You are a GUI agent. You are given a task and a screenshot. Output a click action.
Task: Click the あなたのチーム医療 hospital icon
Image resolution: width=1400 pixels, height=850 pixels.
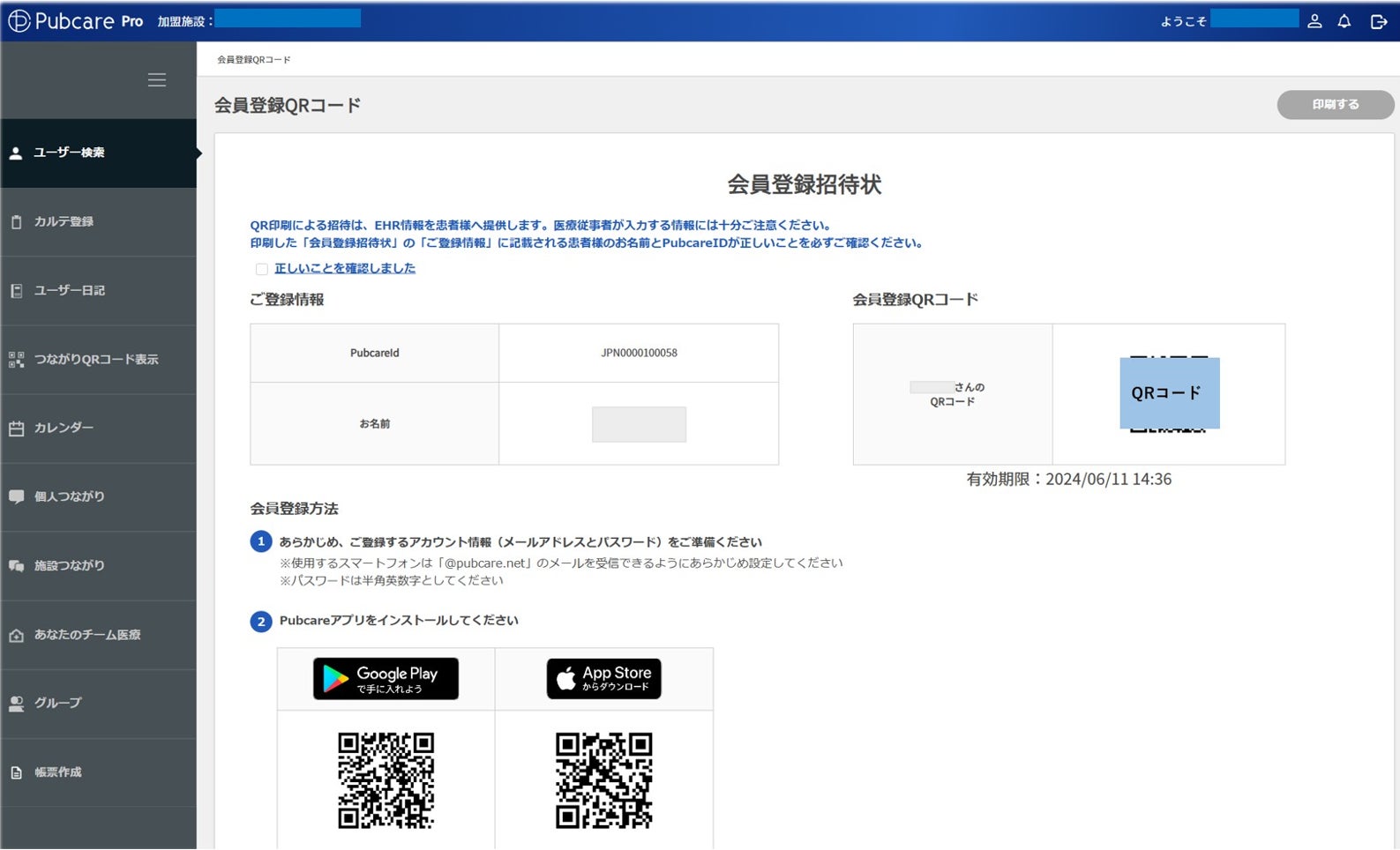[x=16, y=635]
